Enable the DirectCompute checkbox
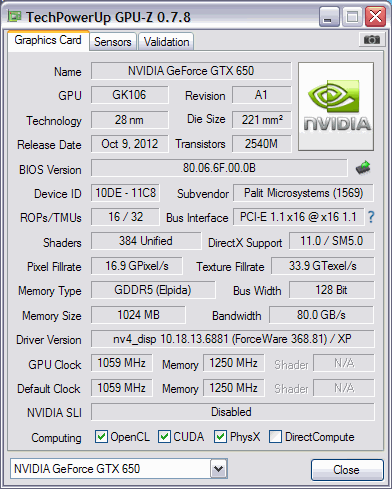The image size is (392, 489). [275, 436]
